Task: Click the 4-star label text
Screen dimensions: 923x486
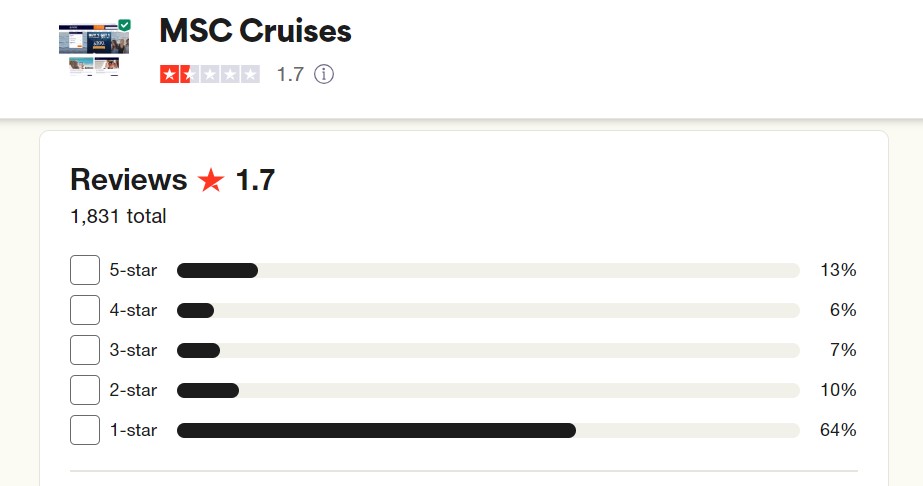Action: coord(134,310)
